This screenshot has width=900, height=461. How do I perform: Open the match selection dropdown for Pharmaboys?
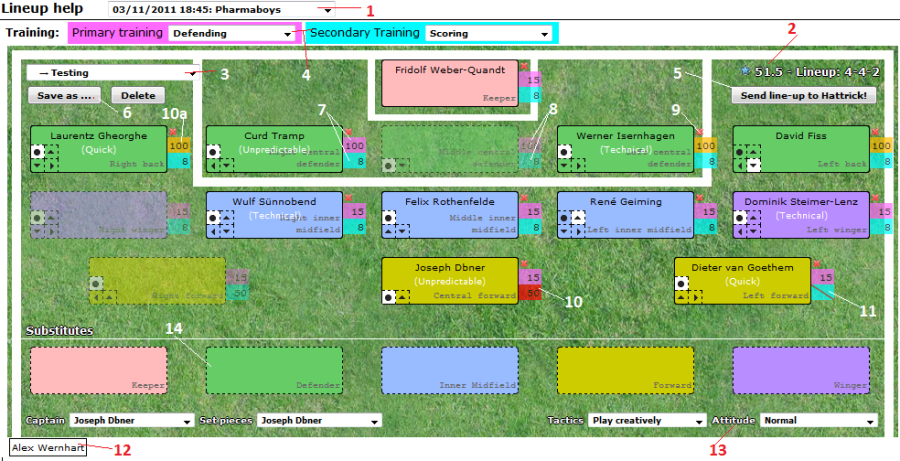coord(221,10)
